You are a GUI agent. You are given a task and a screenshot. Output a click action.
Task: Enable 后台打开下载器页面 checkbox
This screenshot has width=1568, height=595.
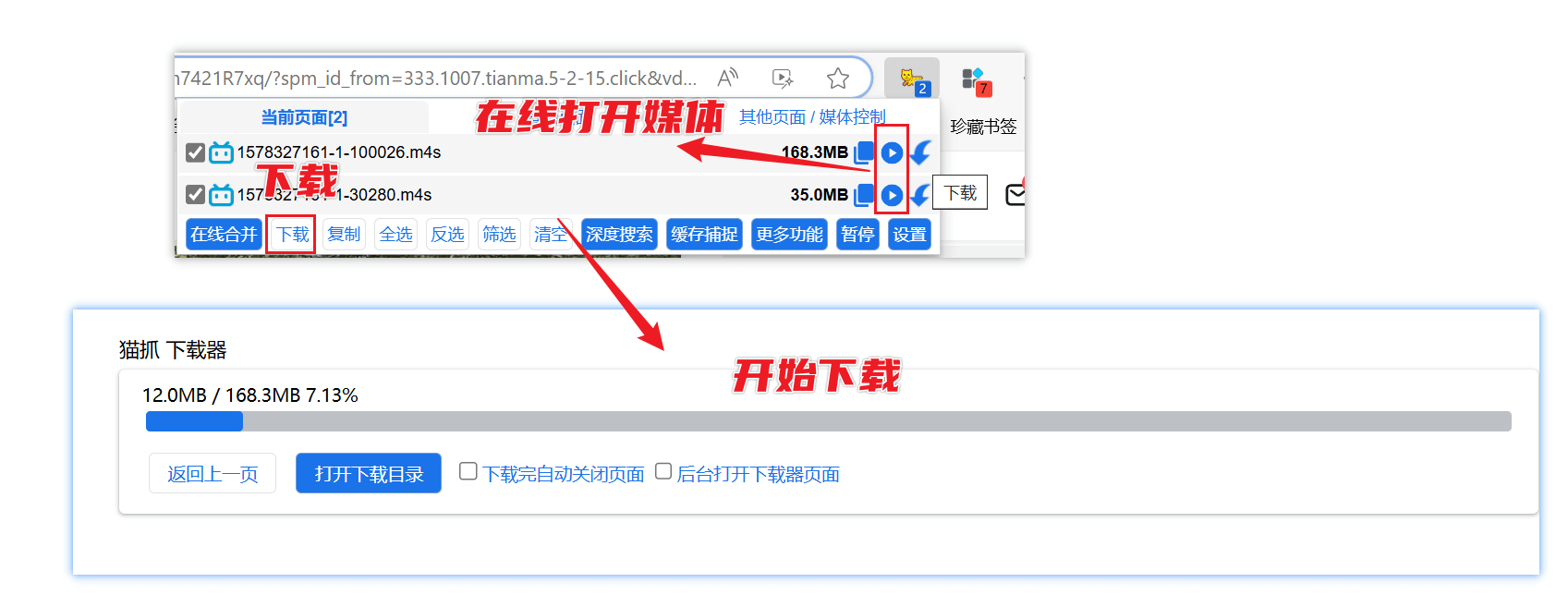click(x=663, y=471)
